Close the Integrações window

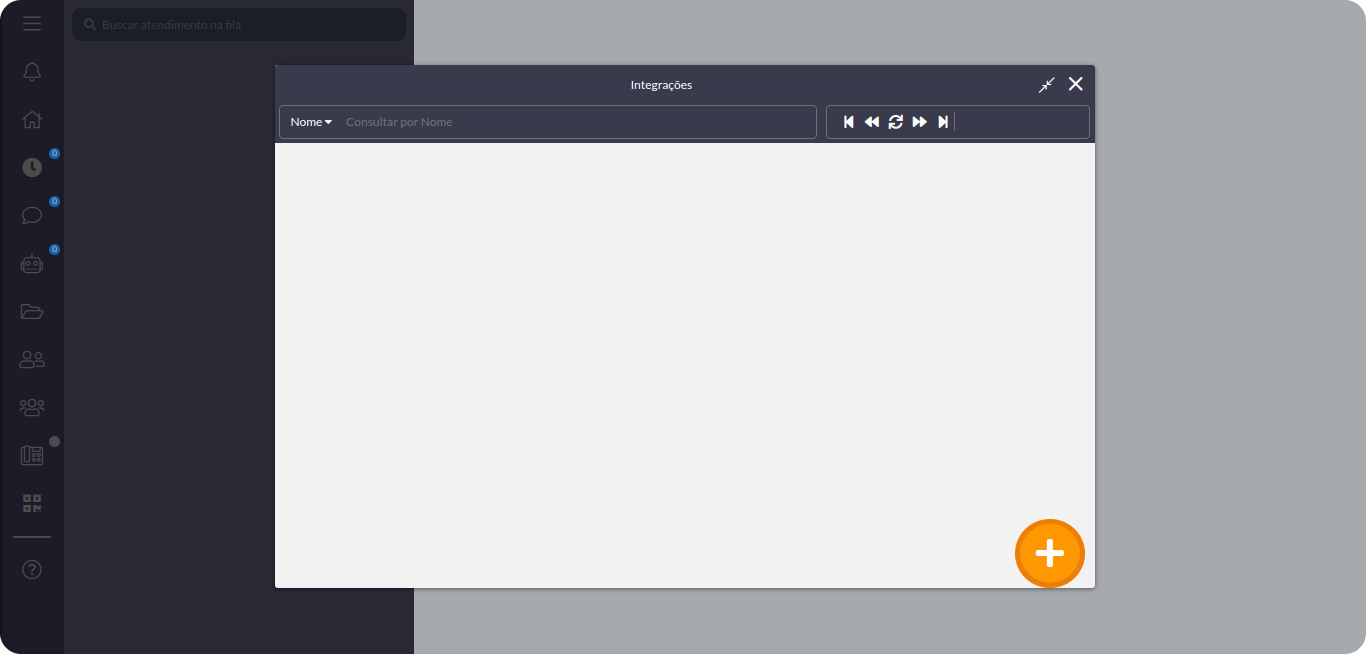(1076, 84)
